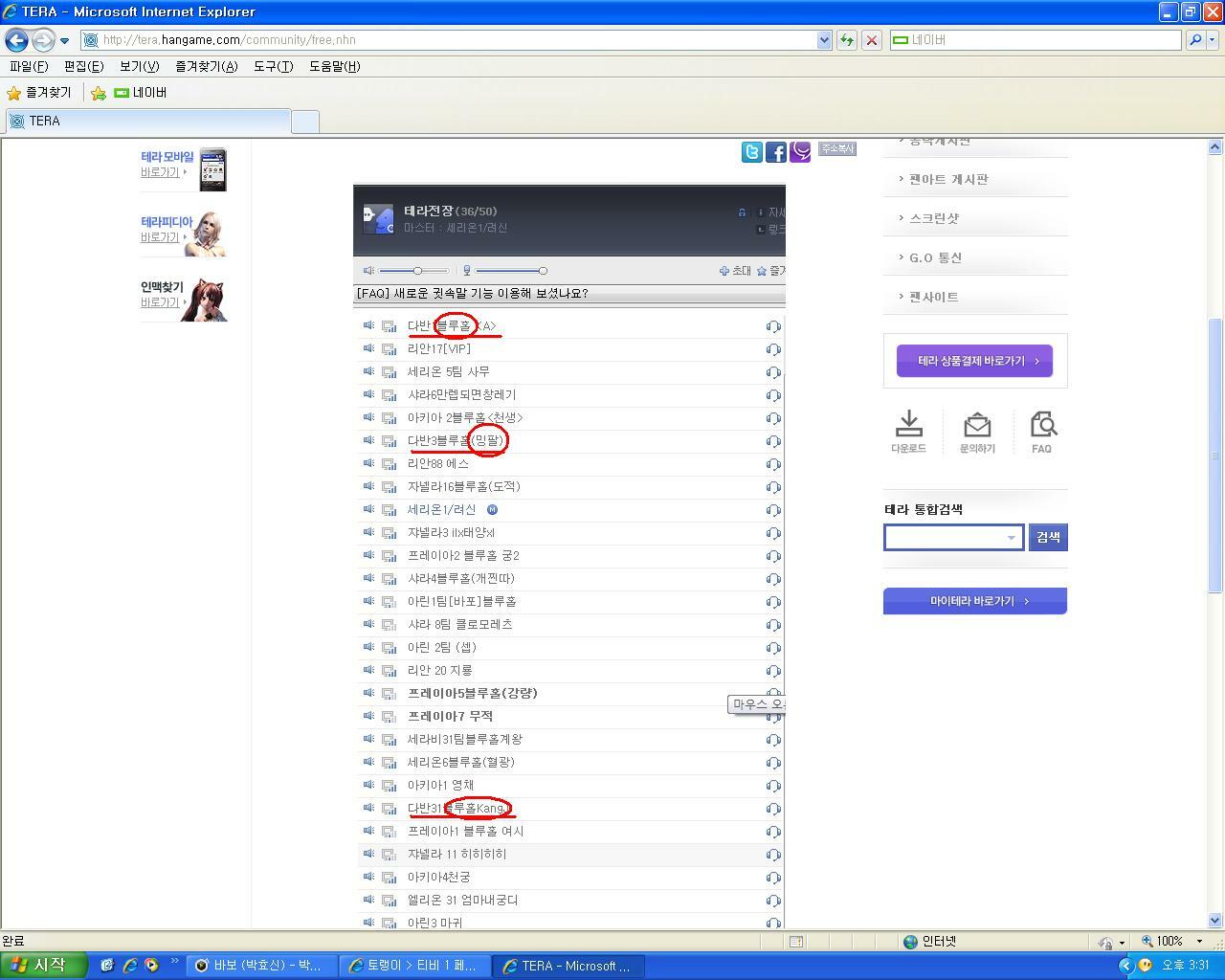The image size is (1225, 980).
Task: Expand the 테라 통합검색 combo box dropdown
Action: pyautogui.click(x=1011, y=538)
